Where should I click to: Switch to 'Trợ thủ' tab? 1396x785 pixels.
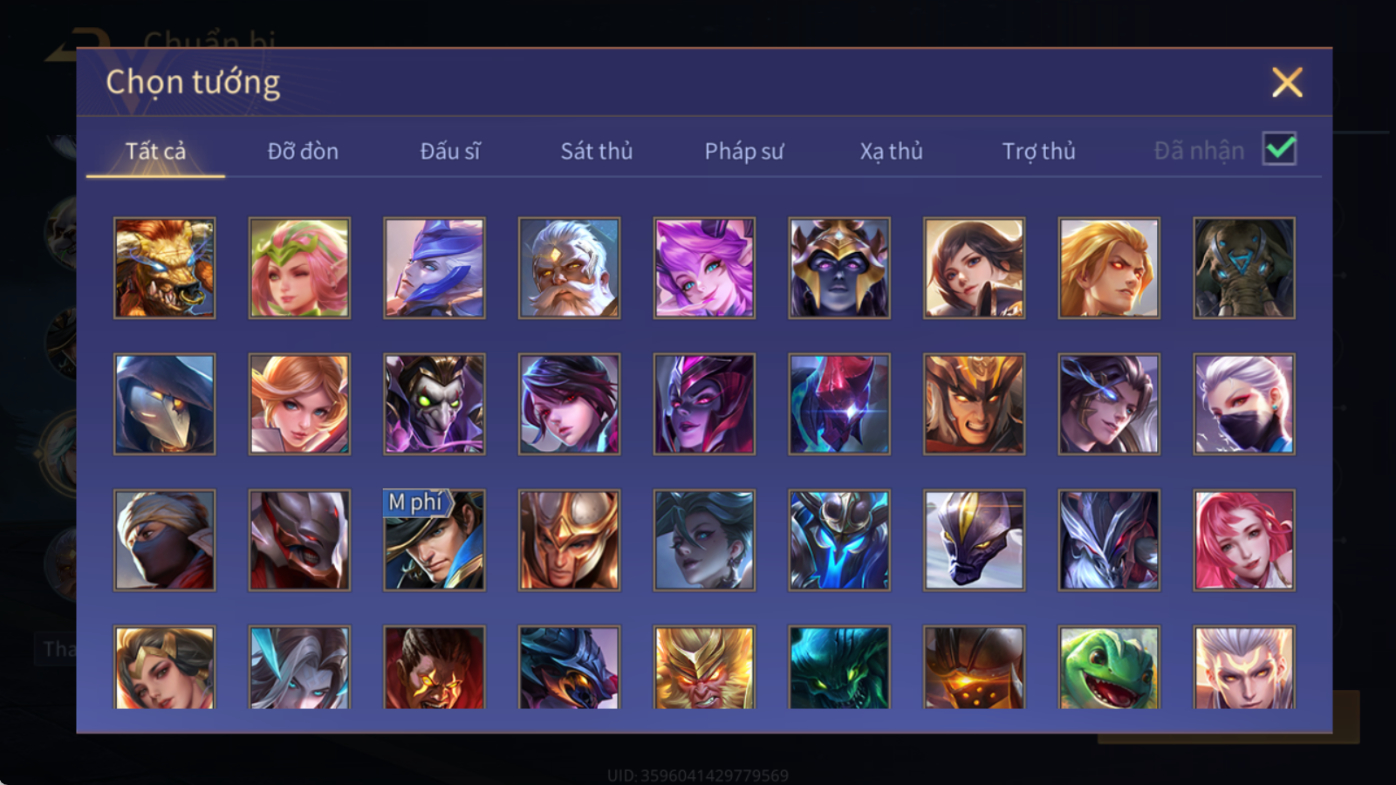(1039, 151)
